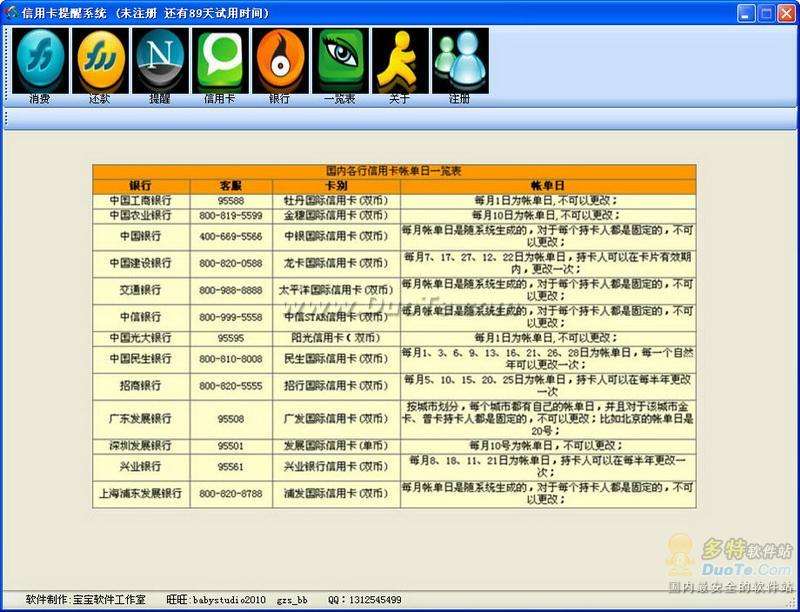Click the 客服 column header

tap(231, 186)
